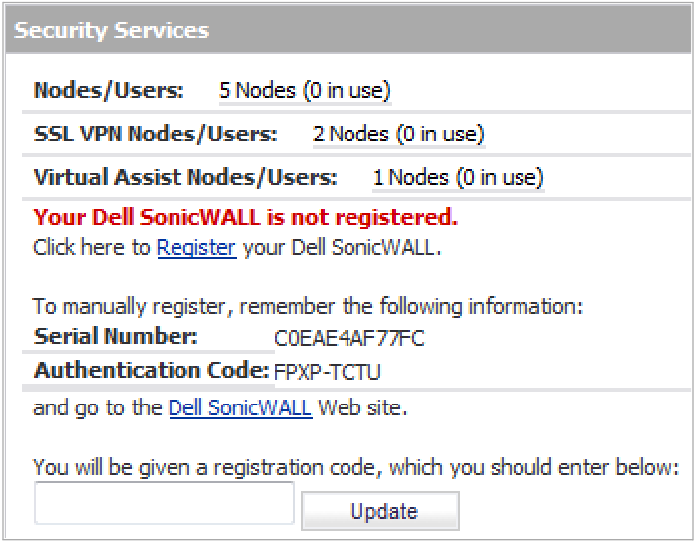Open the Dell SonicWALL Web site link
Viewport: 695px width, 542px height.
tap(240, 408)
